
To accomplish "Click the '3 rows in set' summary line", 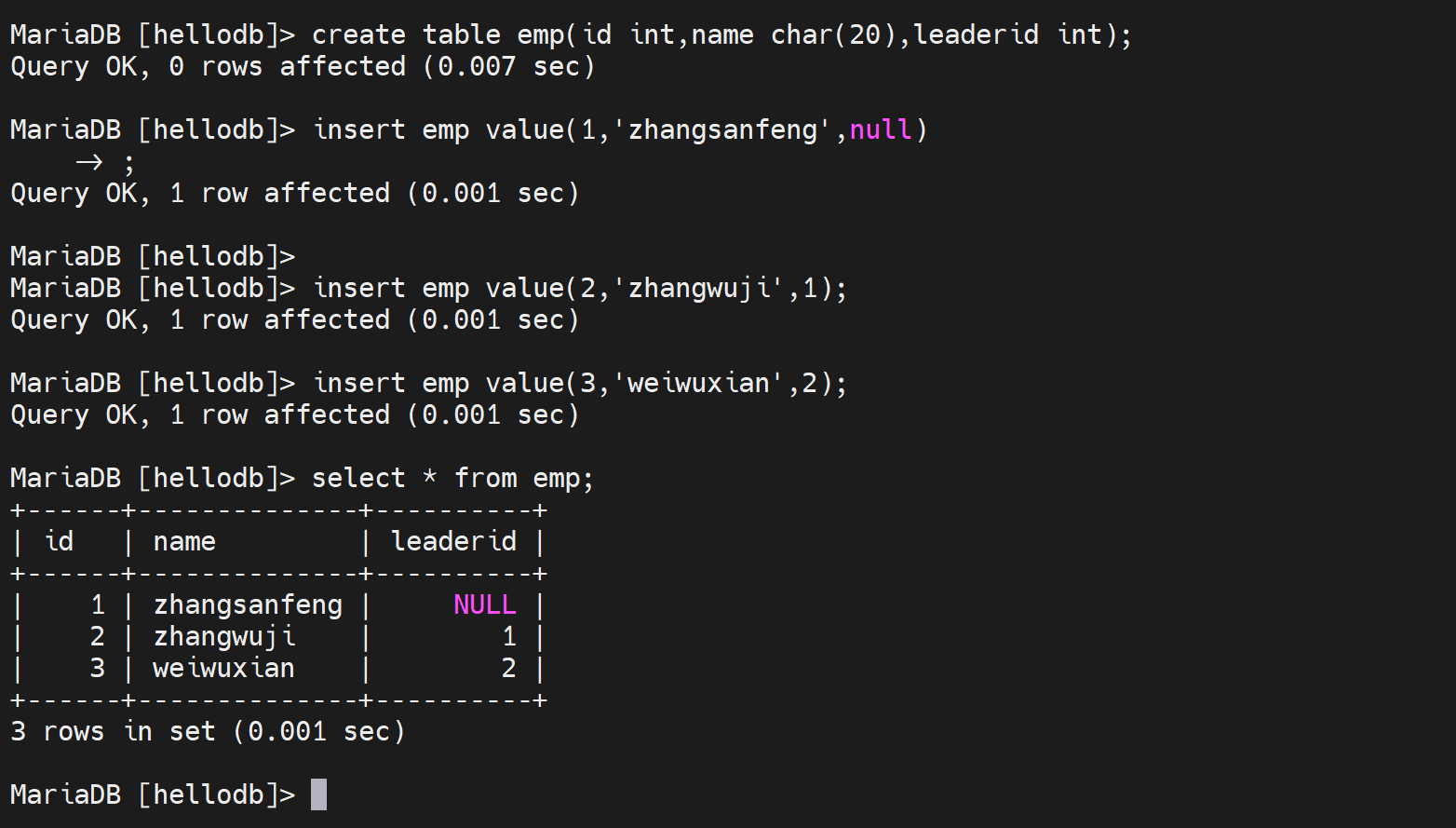I will click(x=207, y=732).
